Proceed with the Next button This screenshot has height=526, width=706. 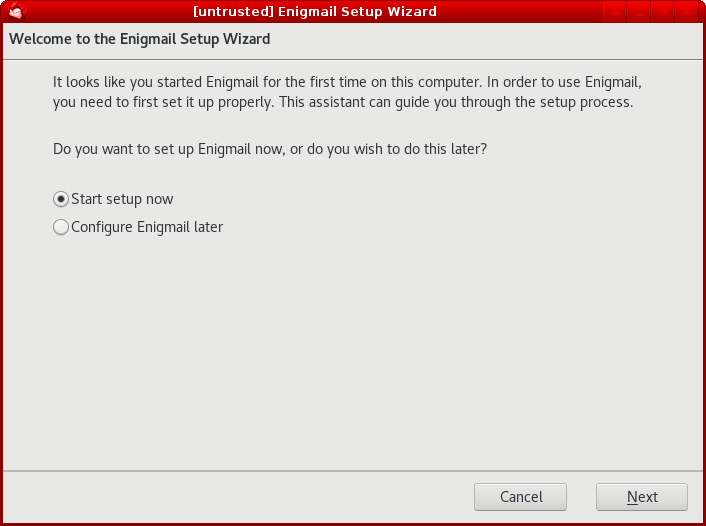(x=642, y=497)
